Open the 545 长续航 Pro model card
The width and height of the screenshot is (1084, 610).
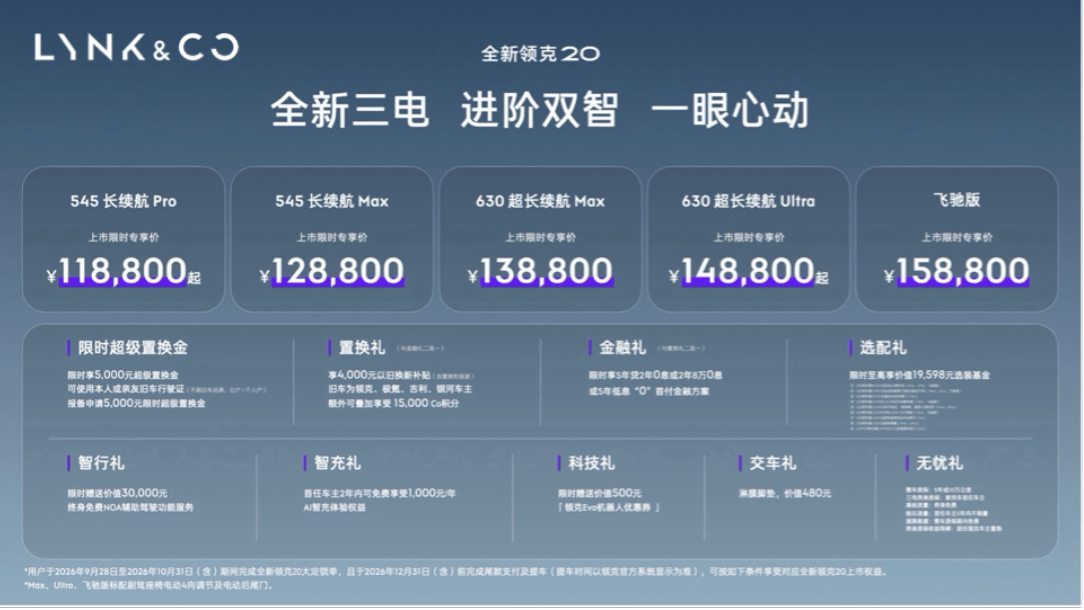[x=124, y=239]
